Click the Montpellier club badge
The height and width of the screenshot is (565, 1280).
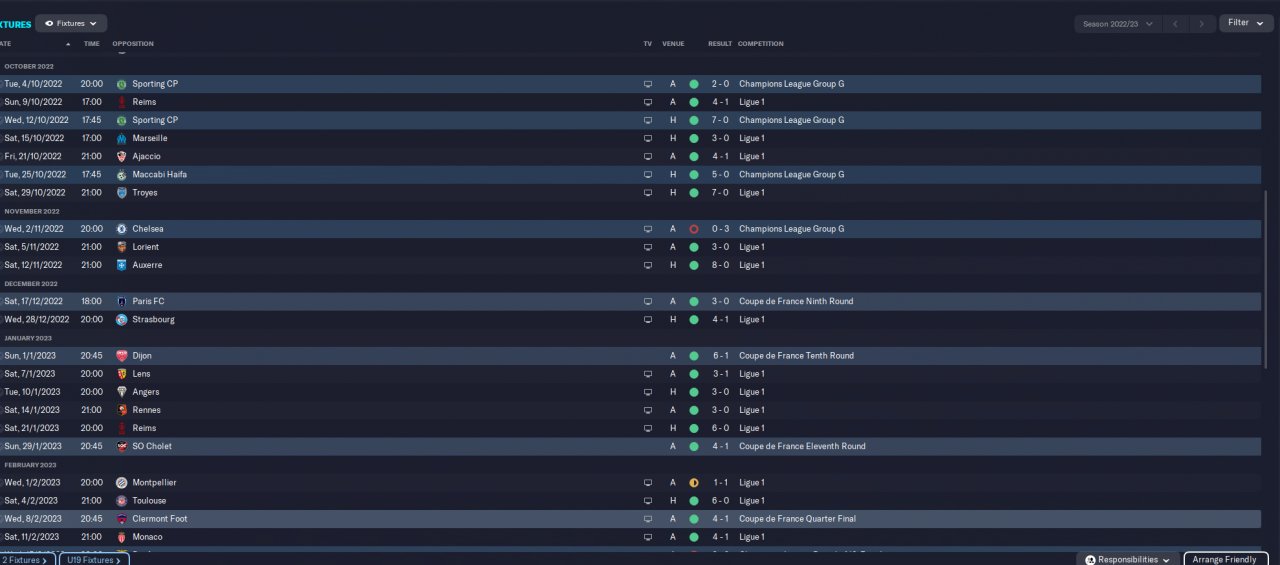(x=122, y=483)
